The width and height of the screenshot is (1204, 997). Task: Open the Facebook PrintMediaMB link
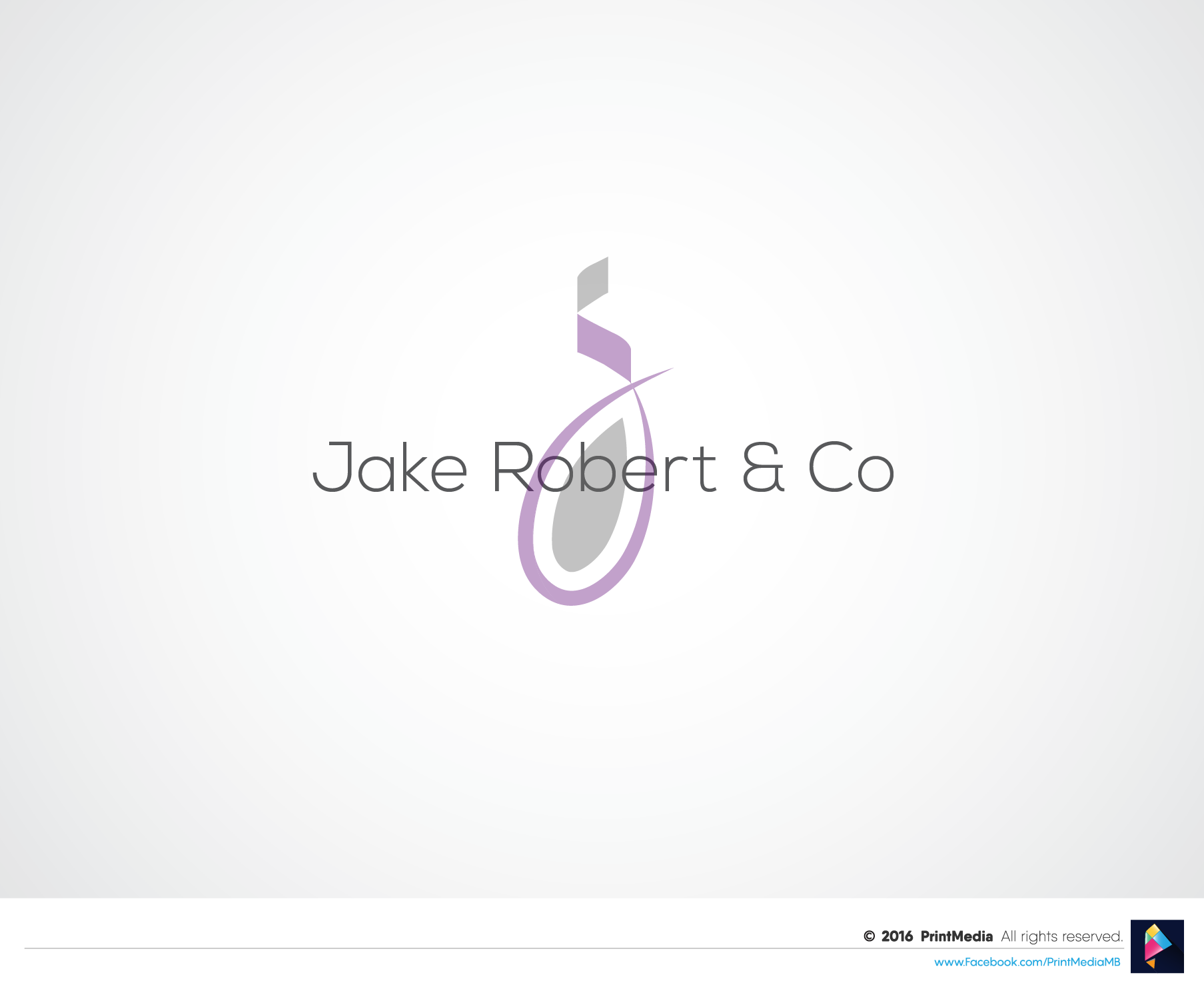1027,962
